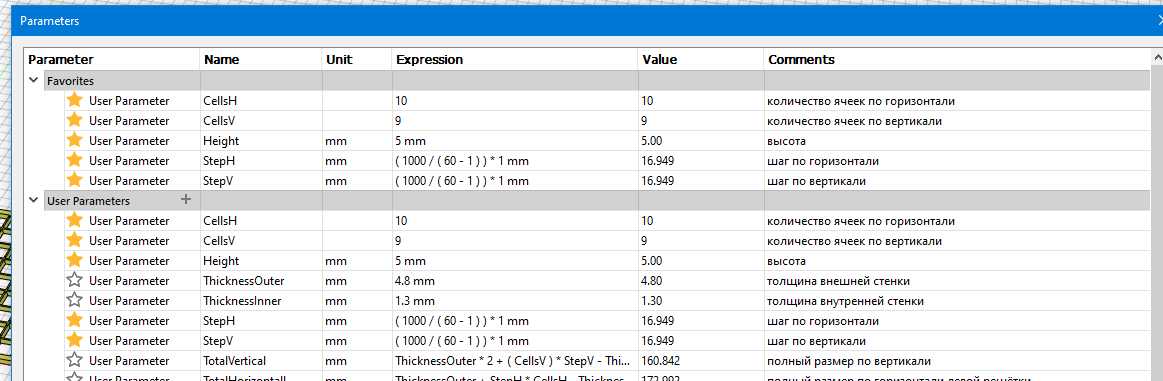1163x381 pixels.
Task: Toggle StepH star under User Parameters group
Action: pos(74,321)
